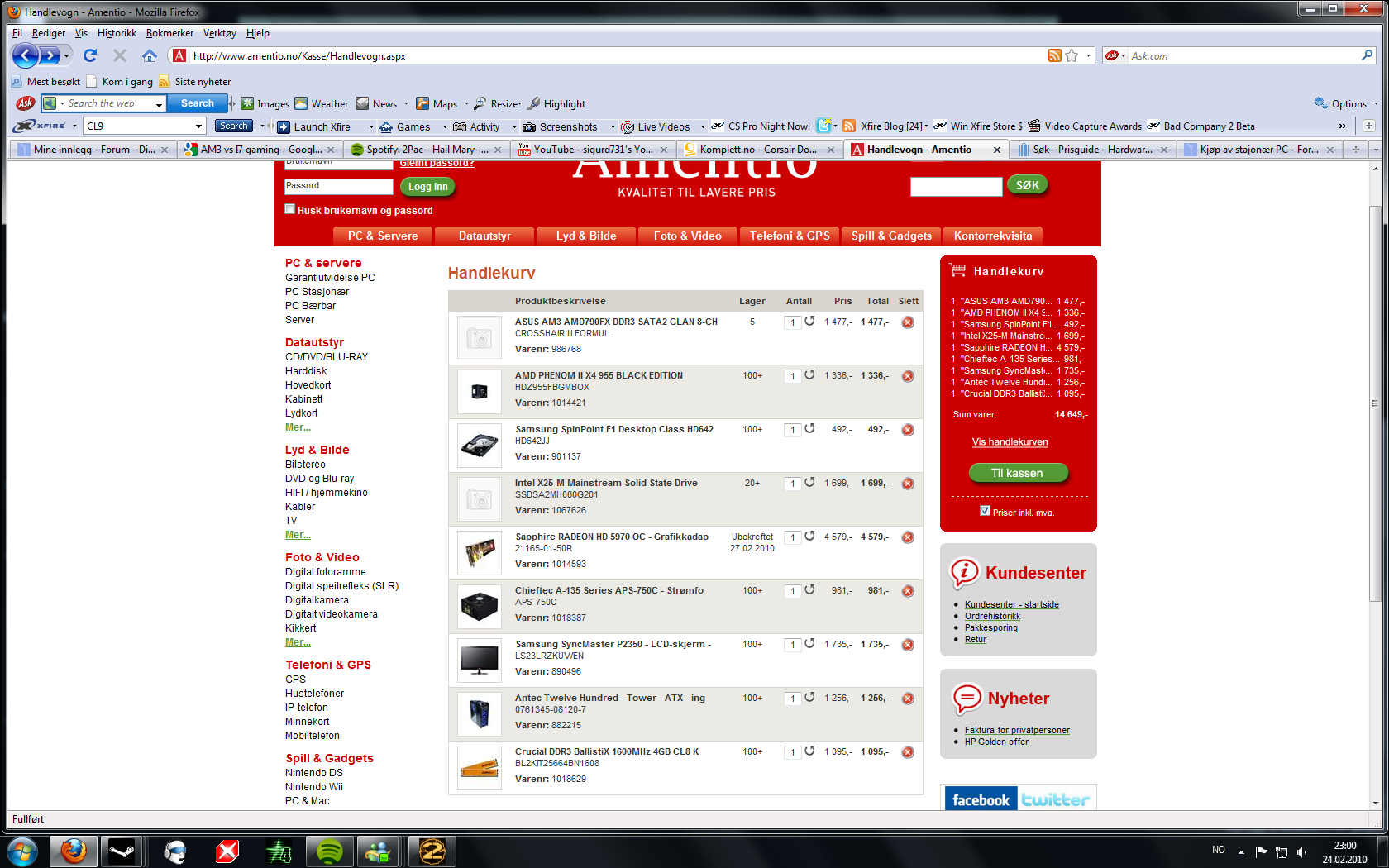Open a new browser tab plus button
This screenshot has width=1389, height=868.
coord(1356,150)
